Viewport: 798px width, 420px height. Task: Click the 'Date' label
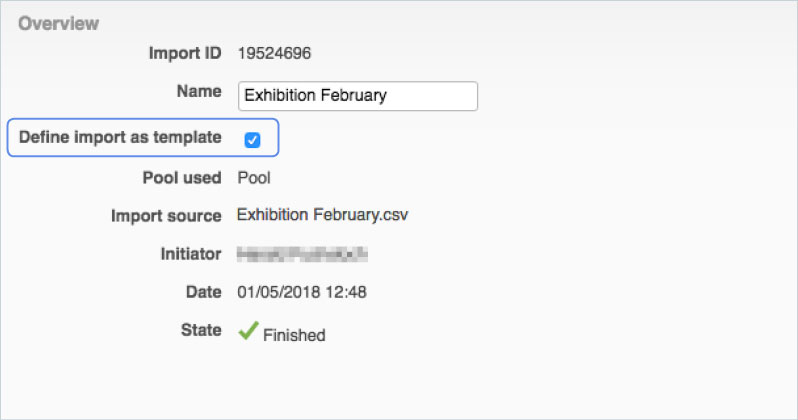(203, 292)
